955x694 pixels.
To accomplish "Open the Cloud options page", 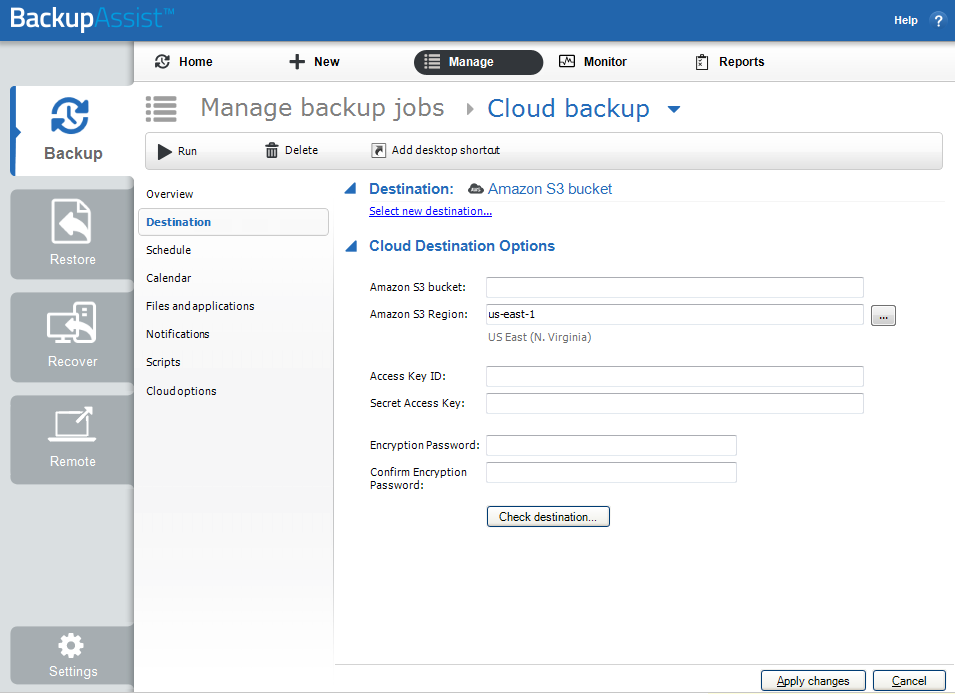I will tap(181, 391).
